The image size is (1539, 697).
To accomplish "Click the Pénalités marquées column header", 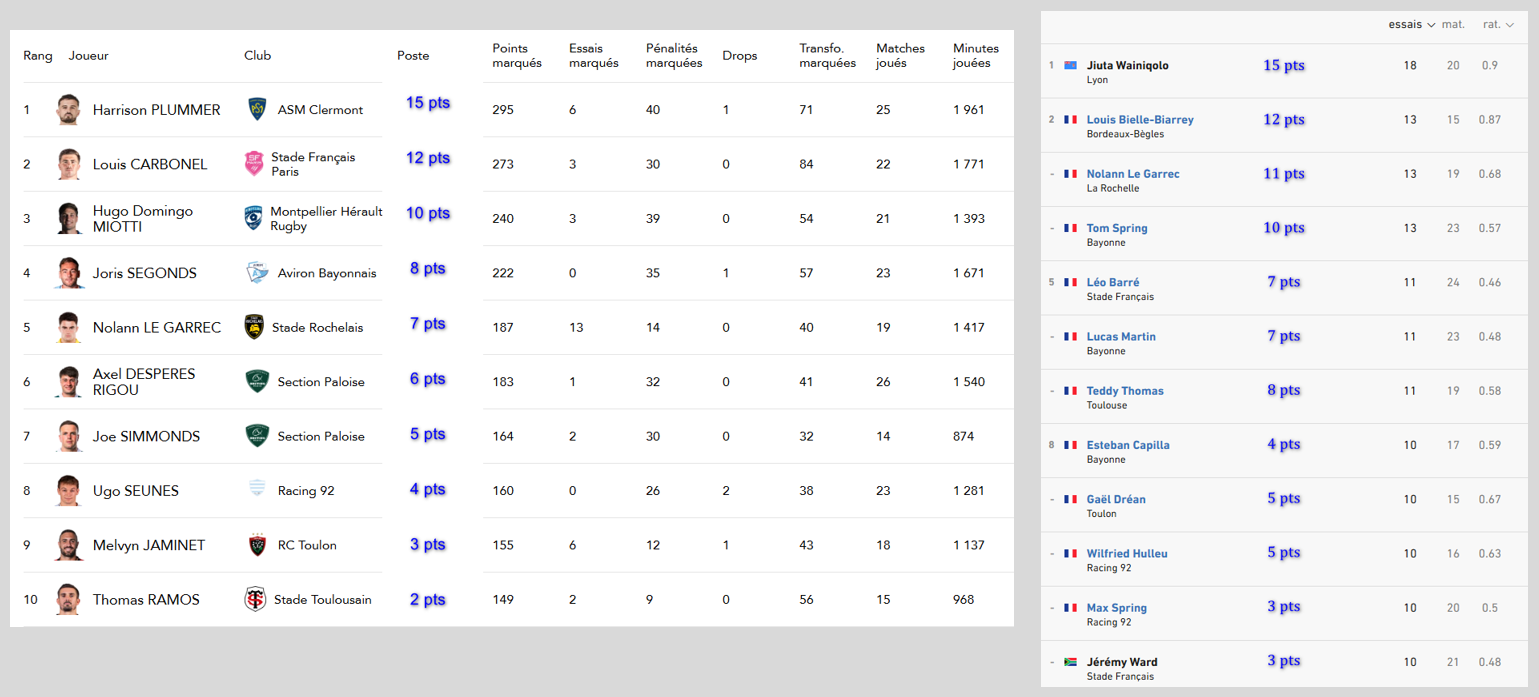I will tap(674, 55).
